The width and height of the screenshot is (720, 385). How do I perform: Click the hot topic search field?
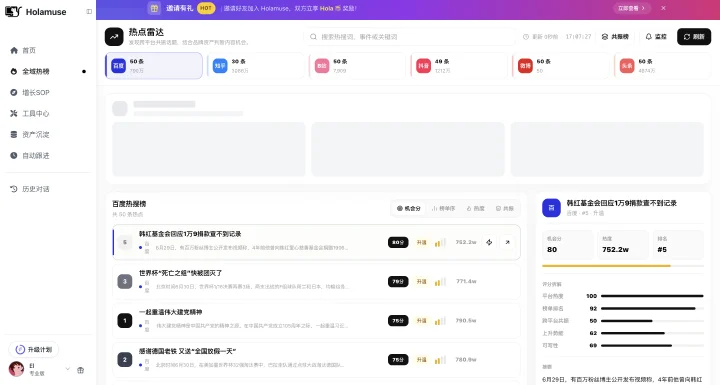point(410,37)
